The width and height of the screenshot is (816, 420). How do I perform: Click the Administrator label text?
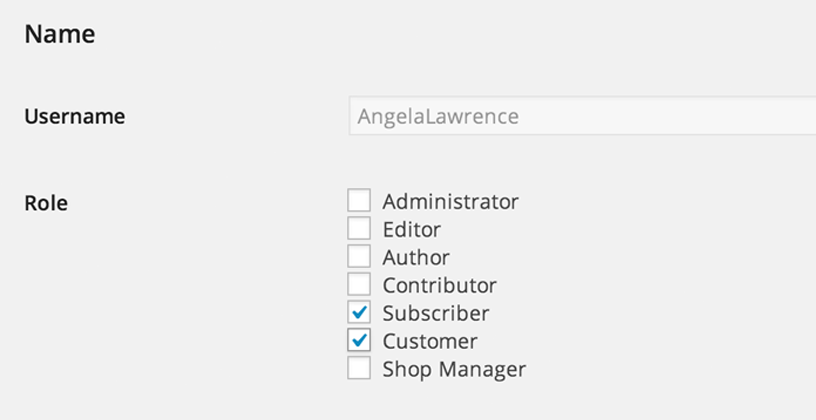point(450,201)
